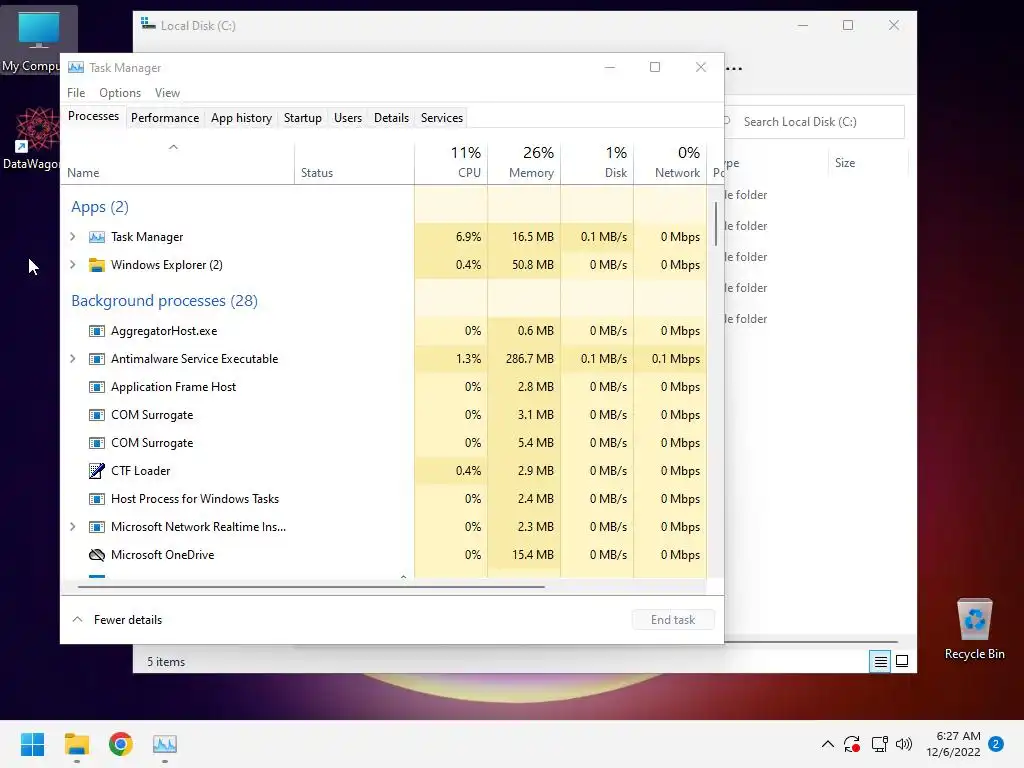Sort by the Disk column header
Screen dimensions: 1024x768
(x=598, y=163)
